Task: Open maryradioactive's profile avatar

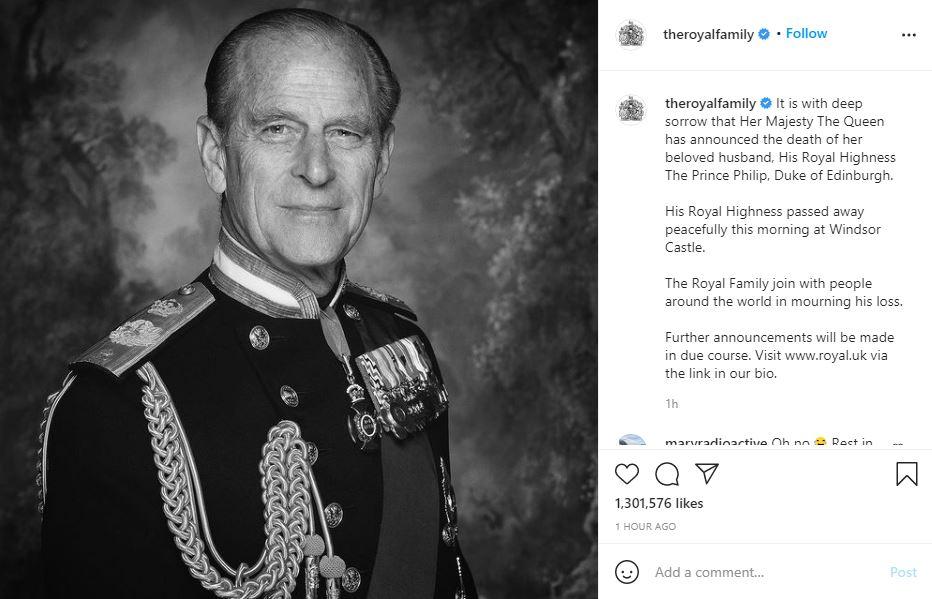Action: 632,442
